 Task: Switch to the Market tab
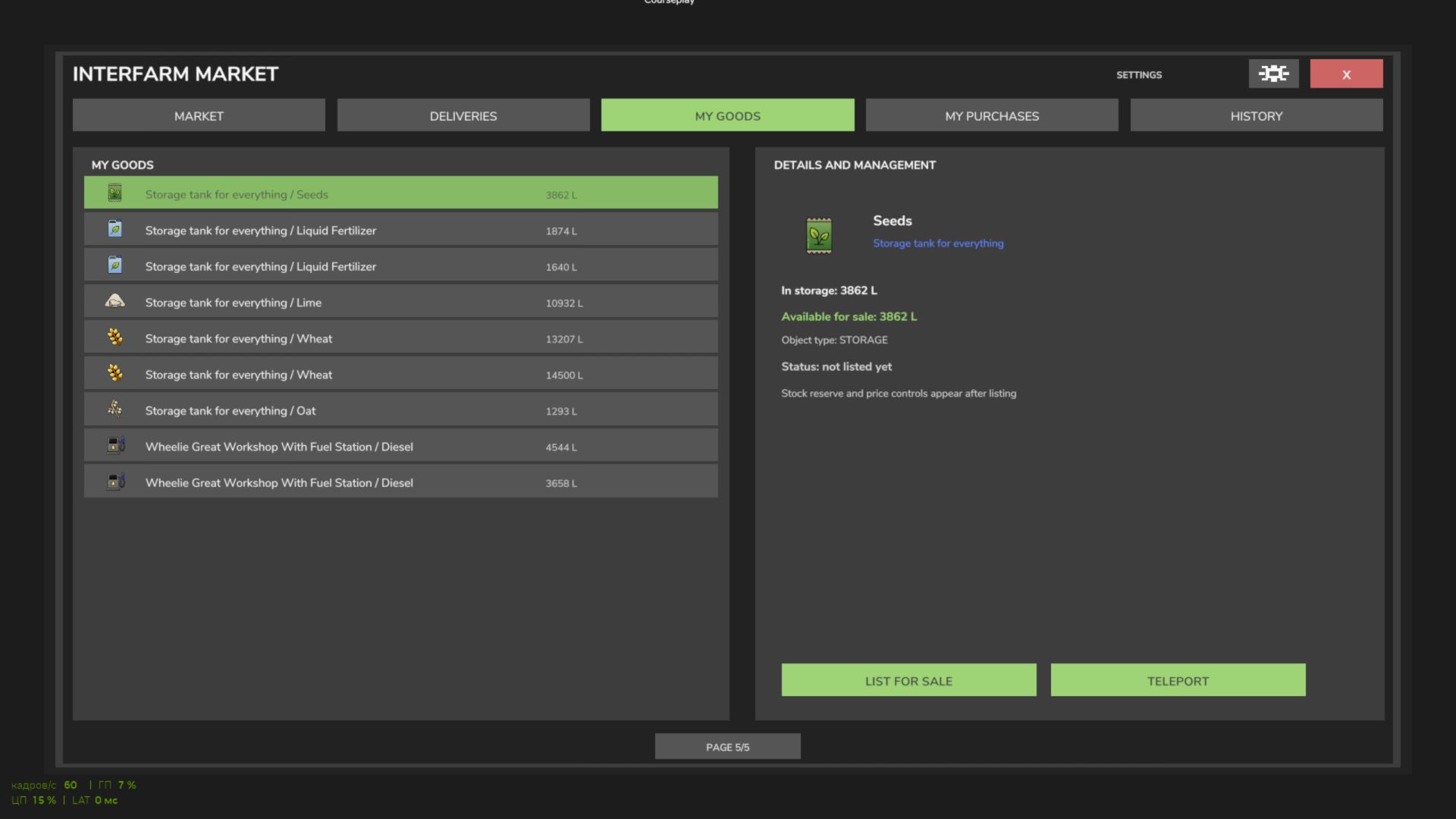click(199, 115)
